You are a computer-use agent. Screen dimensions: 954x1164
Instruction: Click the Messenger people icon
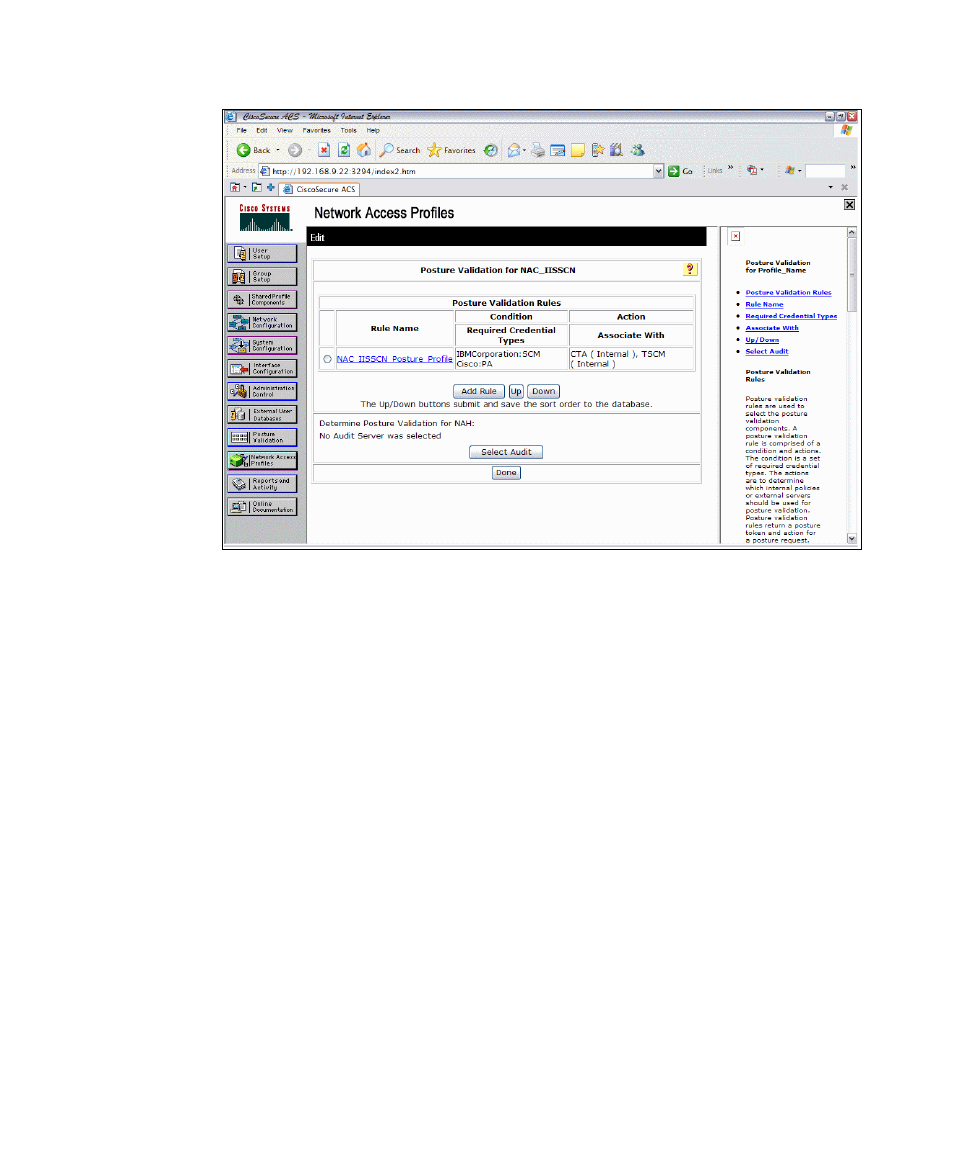click(x=638, y=150)
